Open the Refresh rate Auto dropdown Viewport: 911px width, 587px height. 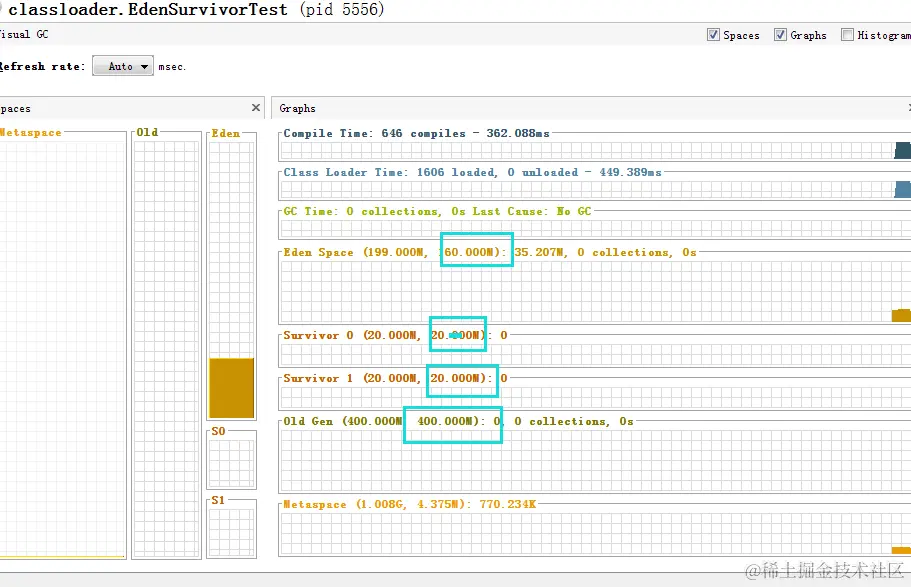[x=123, y=66]
